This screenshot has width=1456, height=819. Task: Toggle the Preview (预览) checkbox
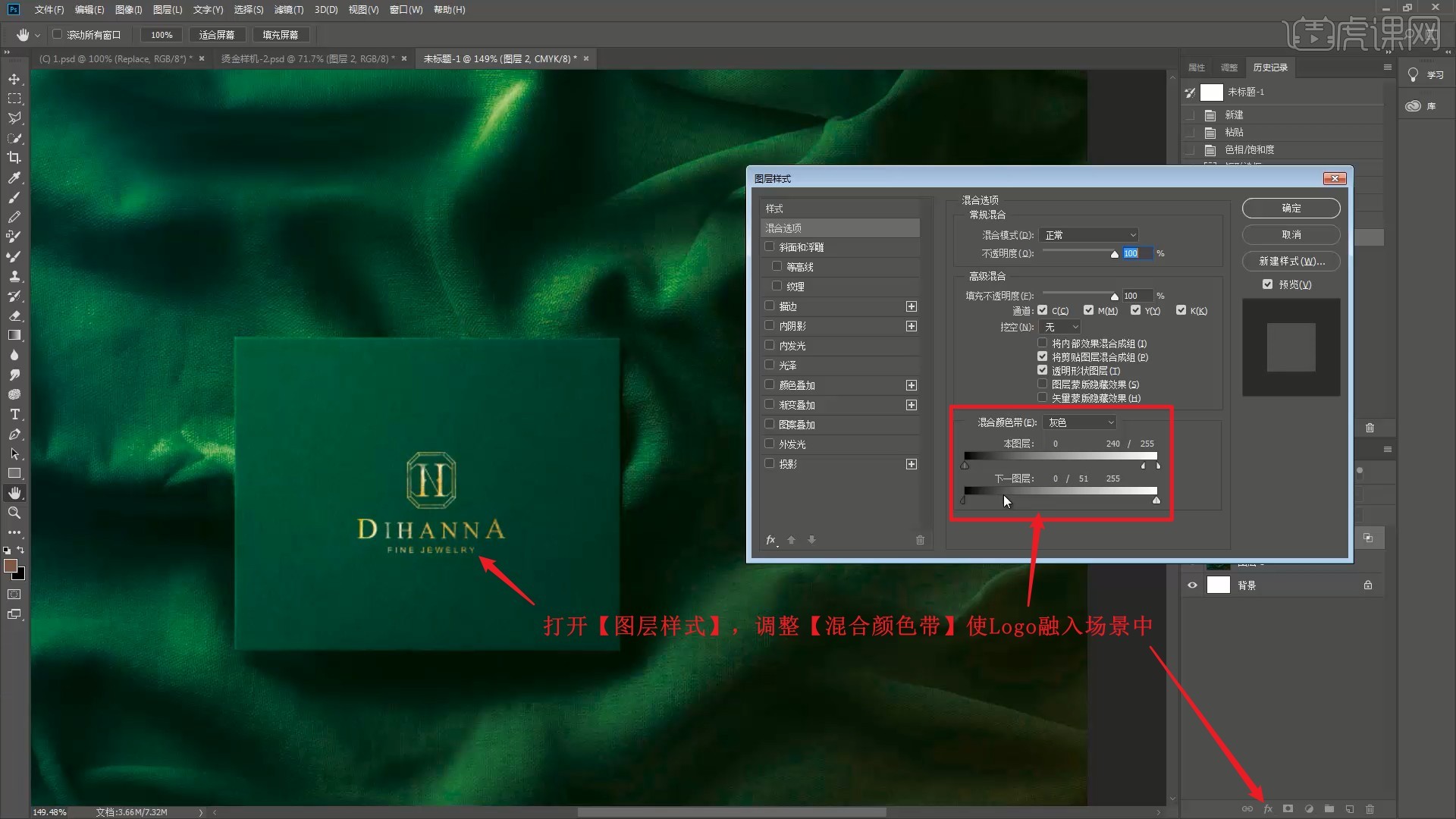(x=1267, y=284)
